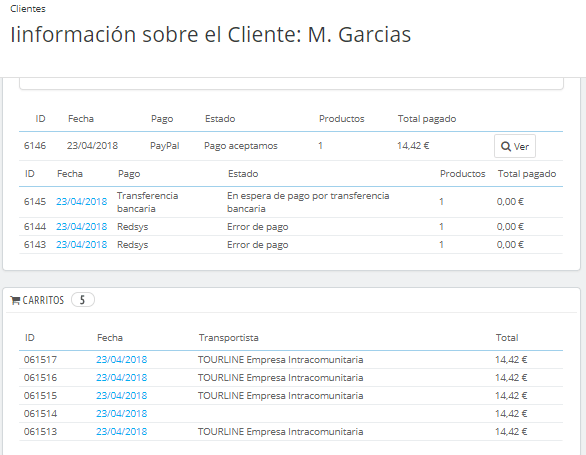Screen dimensions: 586x455
Task: Open the Clientes breadcrumb link
Action: [28, 9]
